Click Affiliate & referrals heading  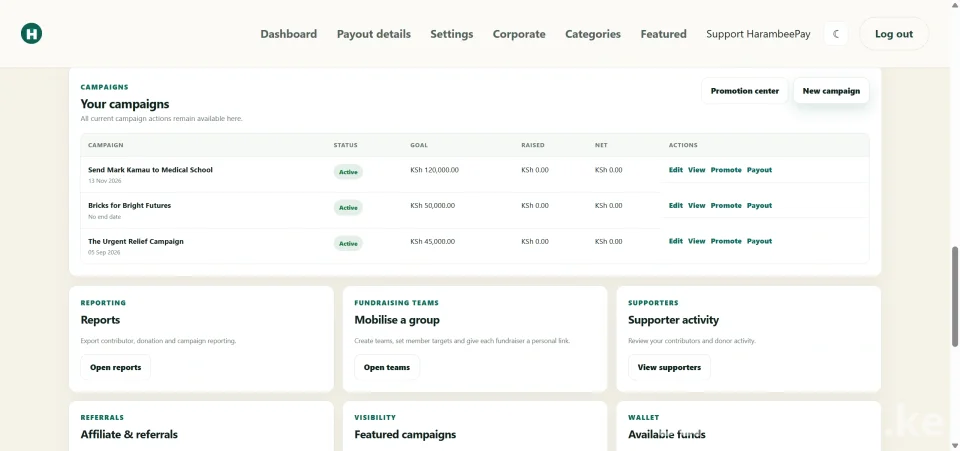[129, 434]
